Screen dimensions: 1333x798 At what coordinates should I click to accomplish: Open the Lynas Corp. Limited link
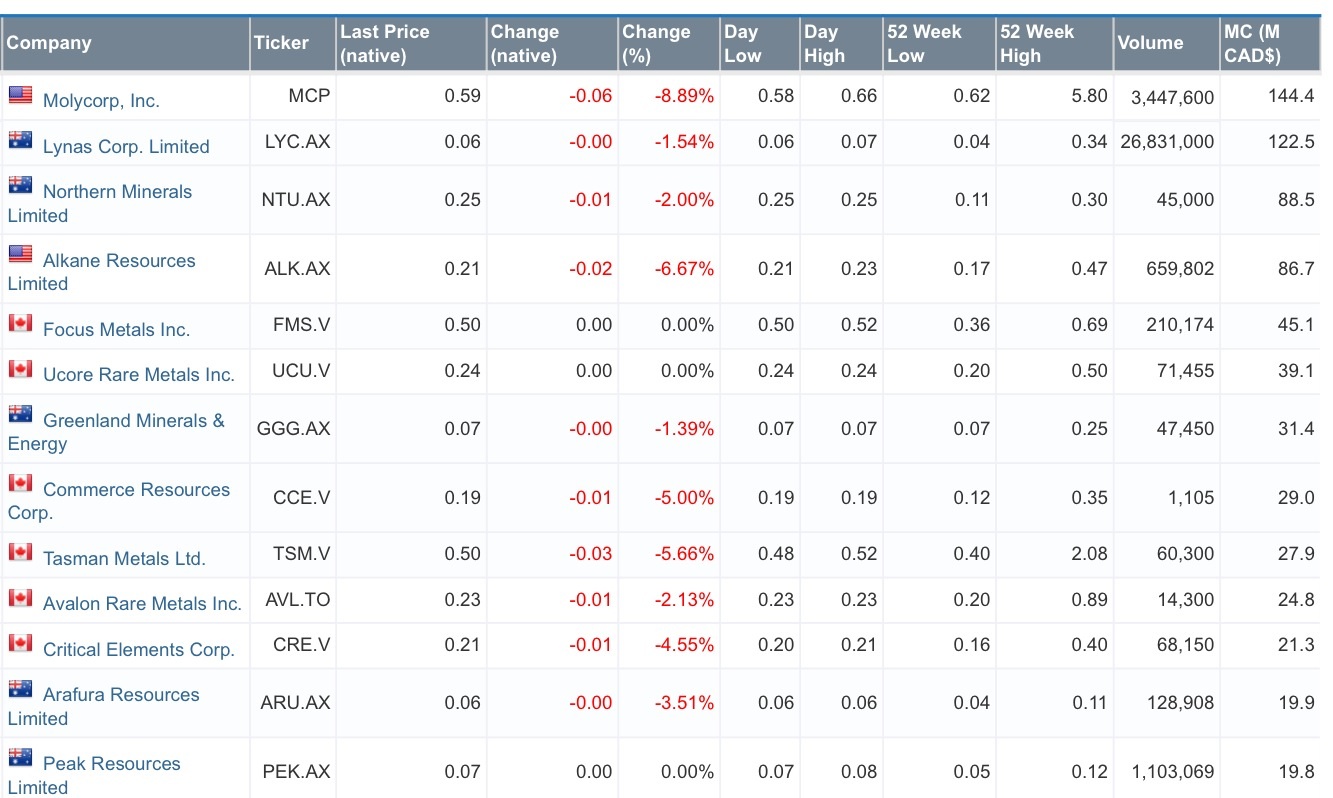click(126, 147)
